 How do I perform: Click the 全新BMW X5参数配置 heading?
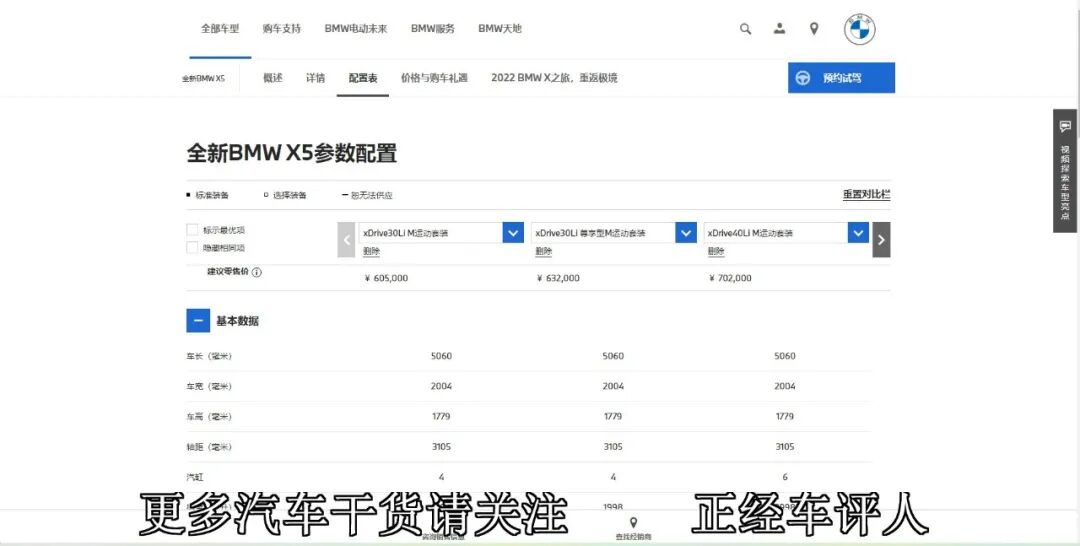point(292,153)
